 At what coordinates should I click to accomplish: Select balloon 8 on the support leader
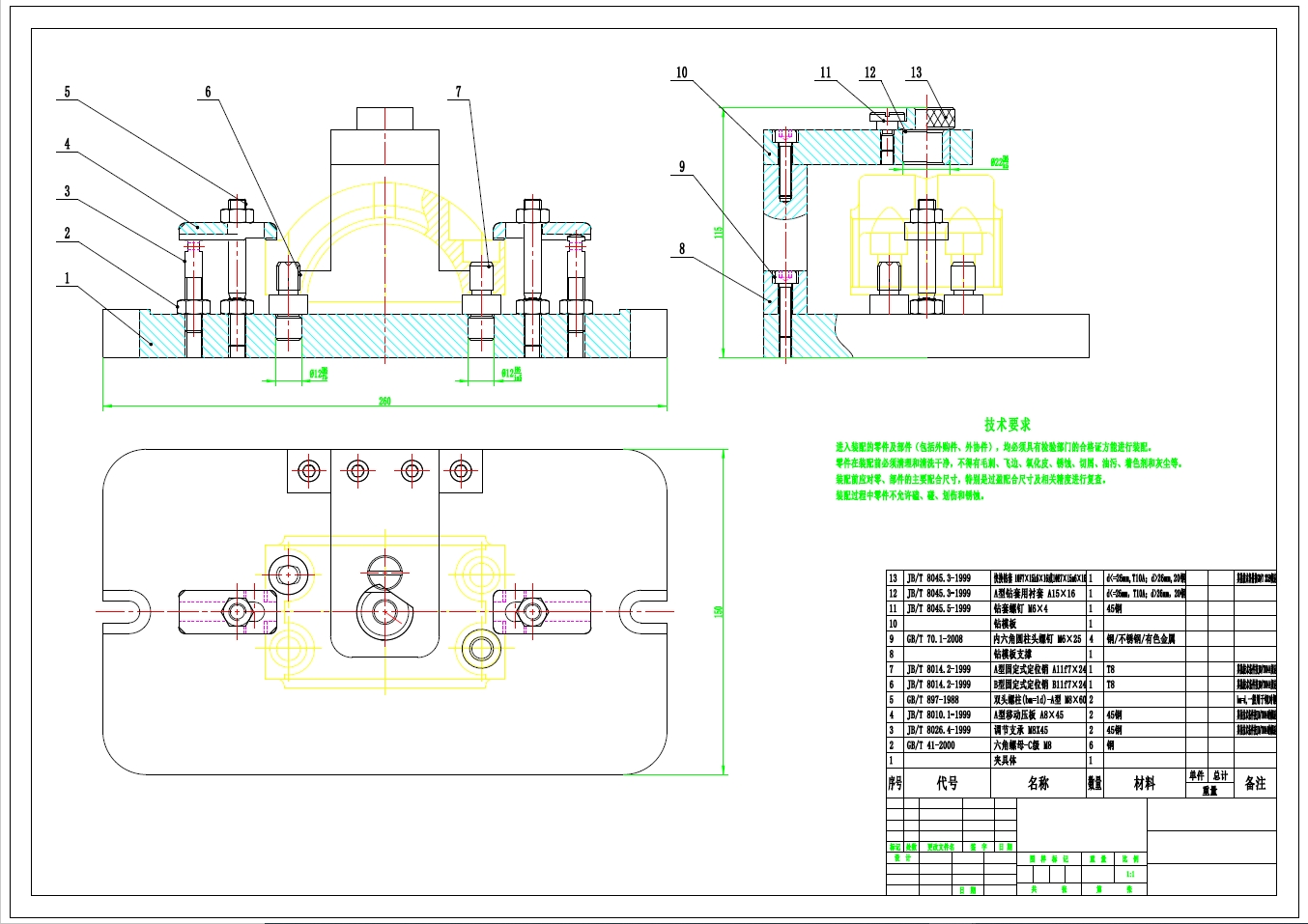[683, 247]
